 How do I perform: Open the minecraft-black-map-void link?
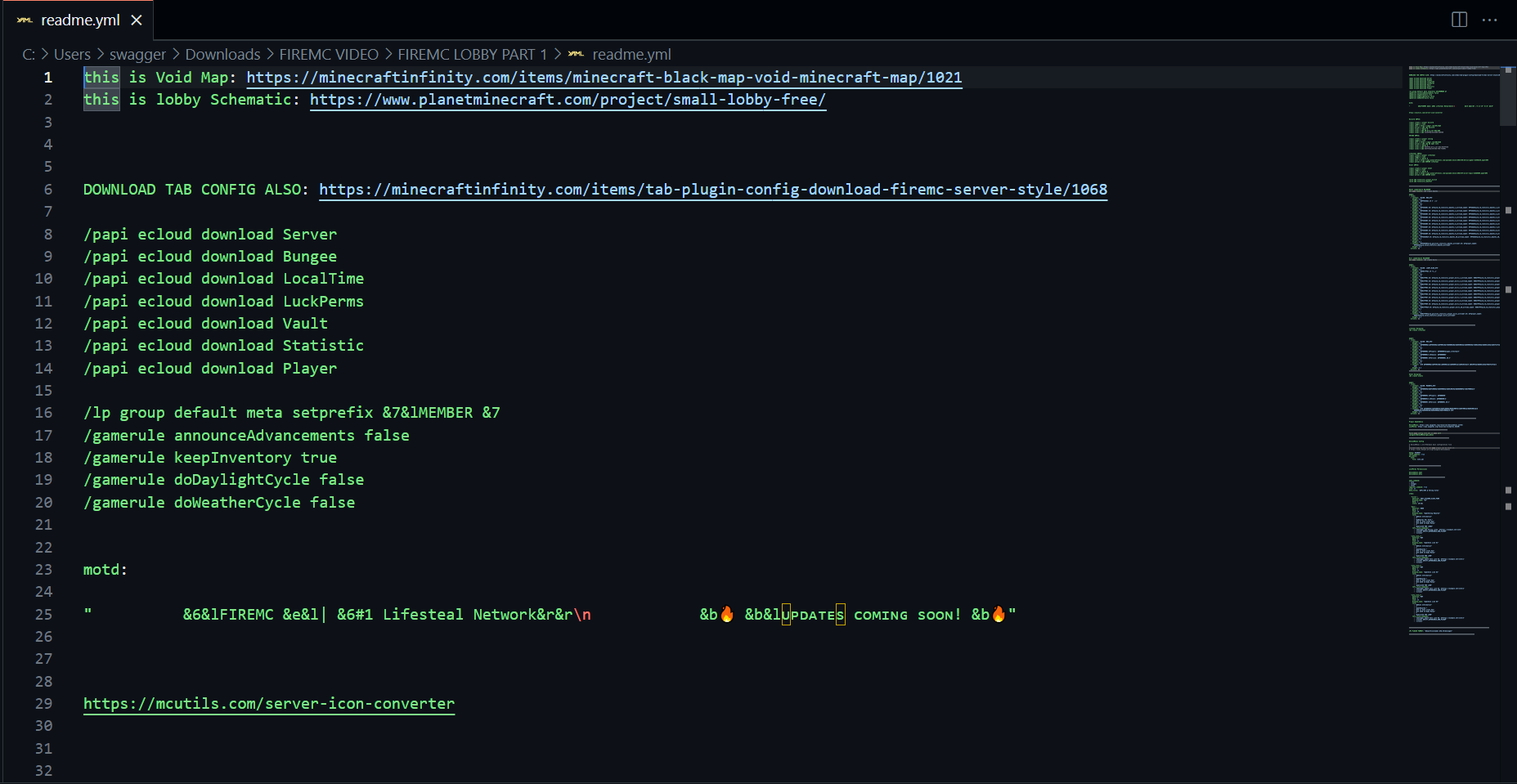click(x=604, y=77)
